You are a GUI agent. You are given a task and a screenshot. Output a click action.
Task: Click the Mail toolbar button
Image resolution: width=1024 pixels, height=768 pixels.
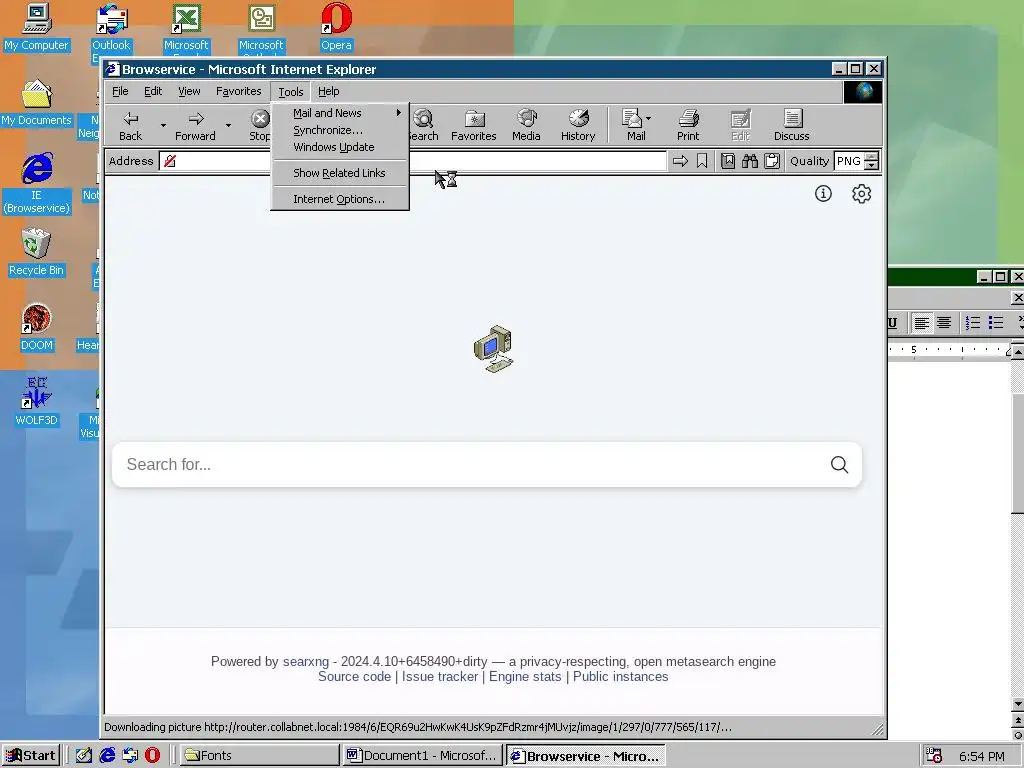point(633,125)
